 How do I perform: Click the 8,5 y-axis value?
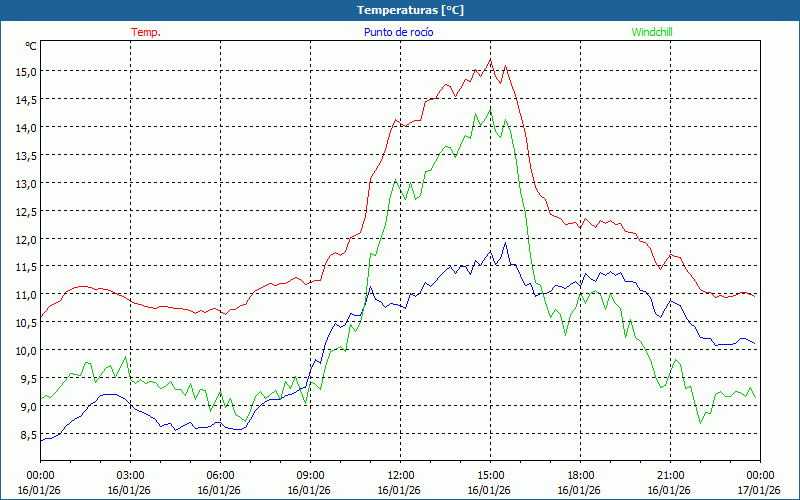25,435
